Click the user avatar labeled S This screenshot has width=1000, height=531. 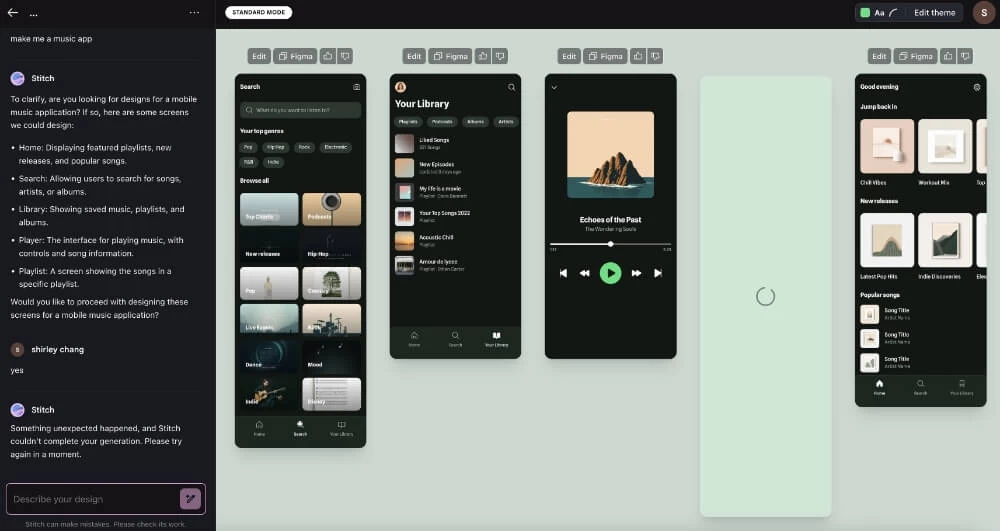click(x=983, y=13)
